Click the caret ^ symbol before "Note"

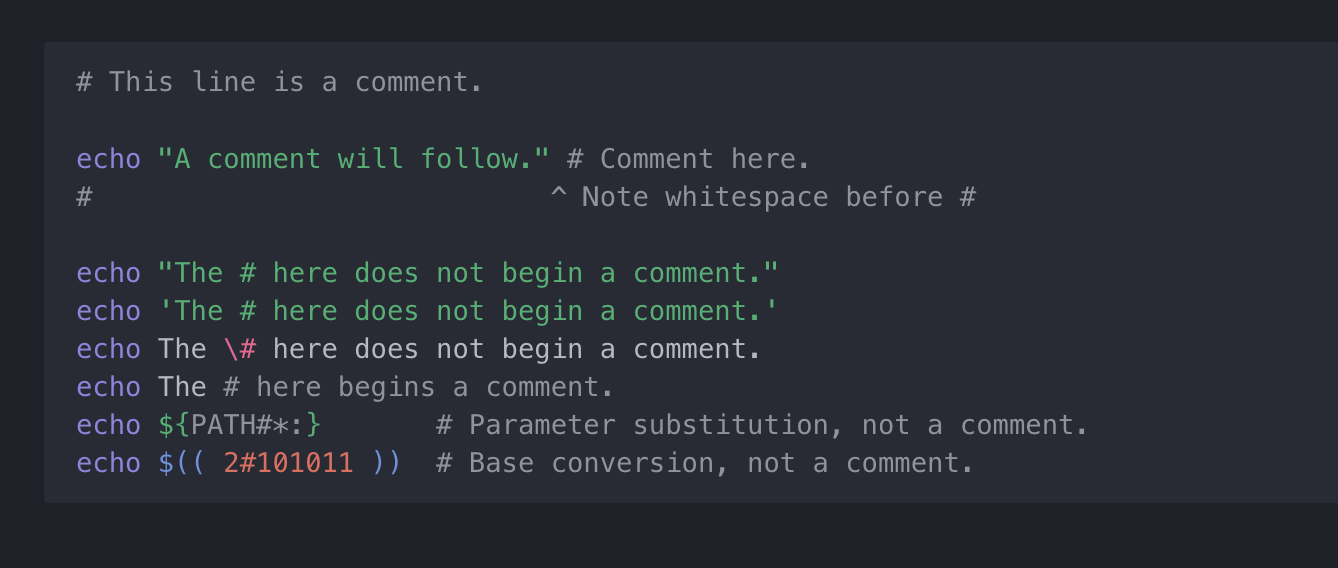(558, 197)
